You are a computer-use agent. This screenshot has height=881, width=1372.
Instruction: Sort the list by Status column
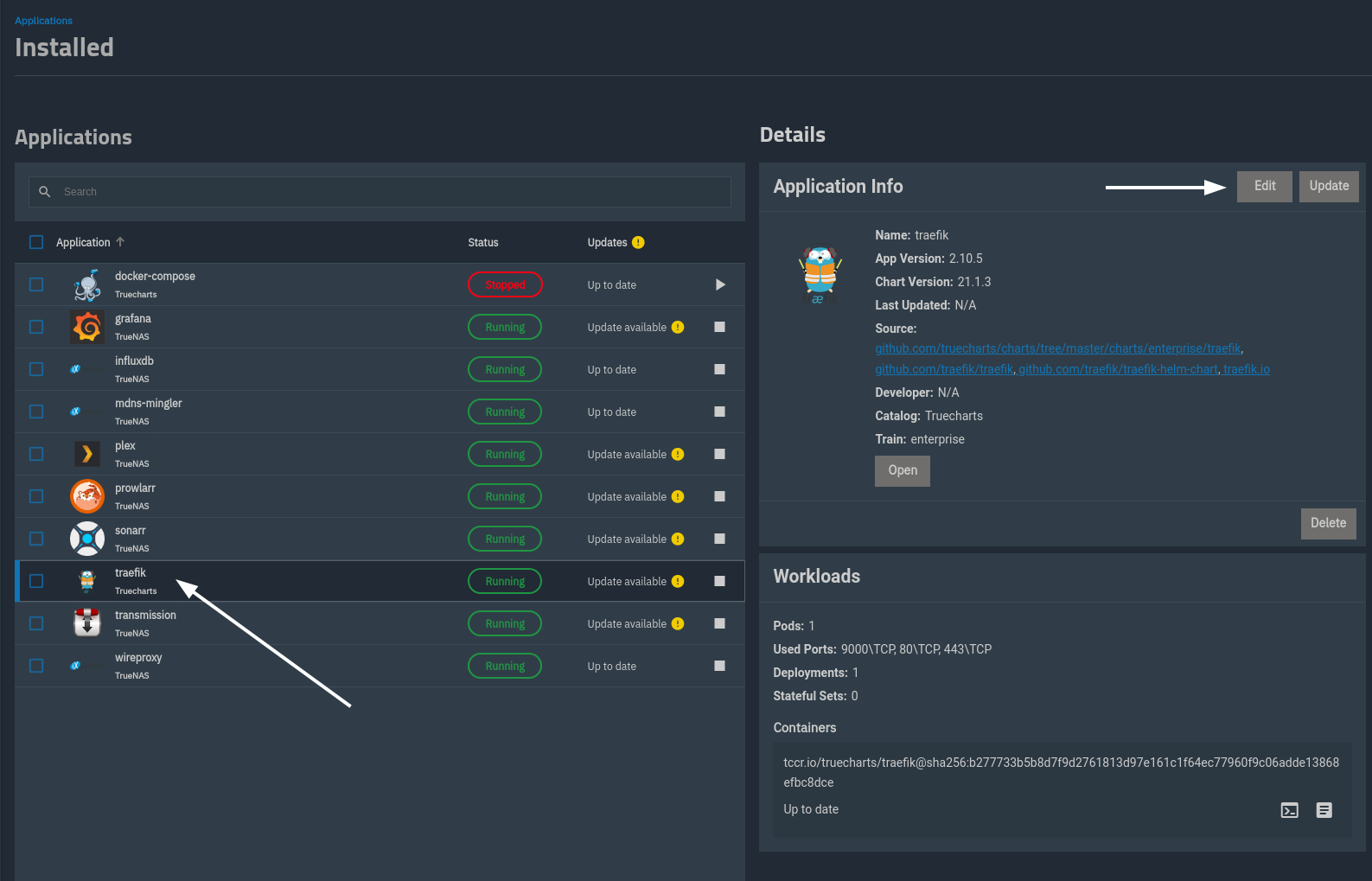(x=482, y=242)
